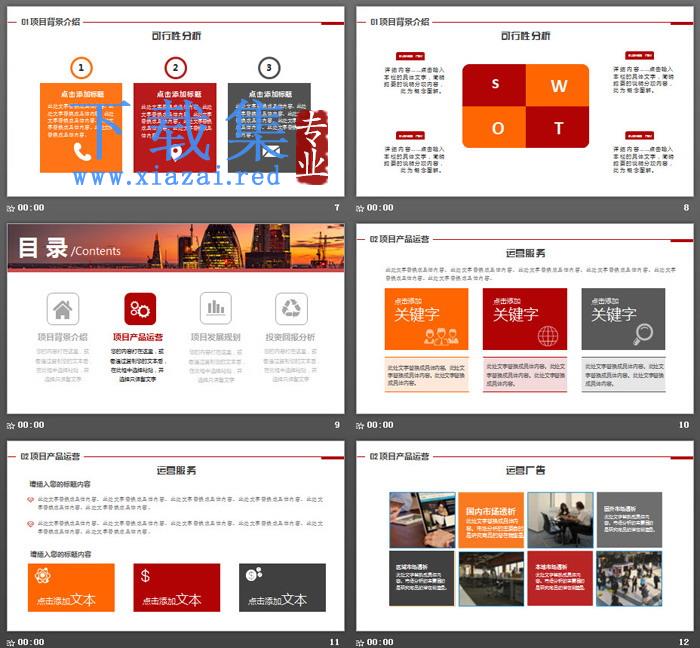700x648 pixels.
Task: Click the 00:00 timing under slide 8
Action: click(x=380, y=208)
